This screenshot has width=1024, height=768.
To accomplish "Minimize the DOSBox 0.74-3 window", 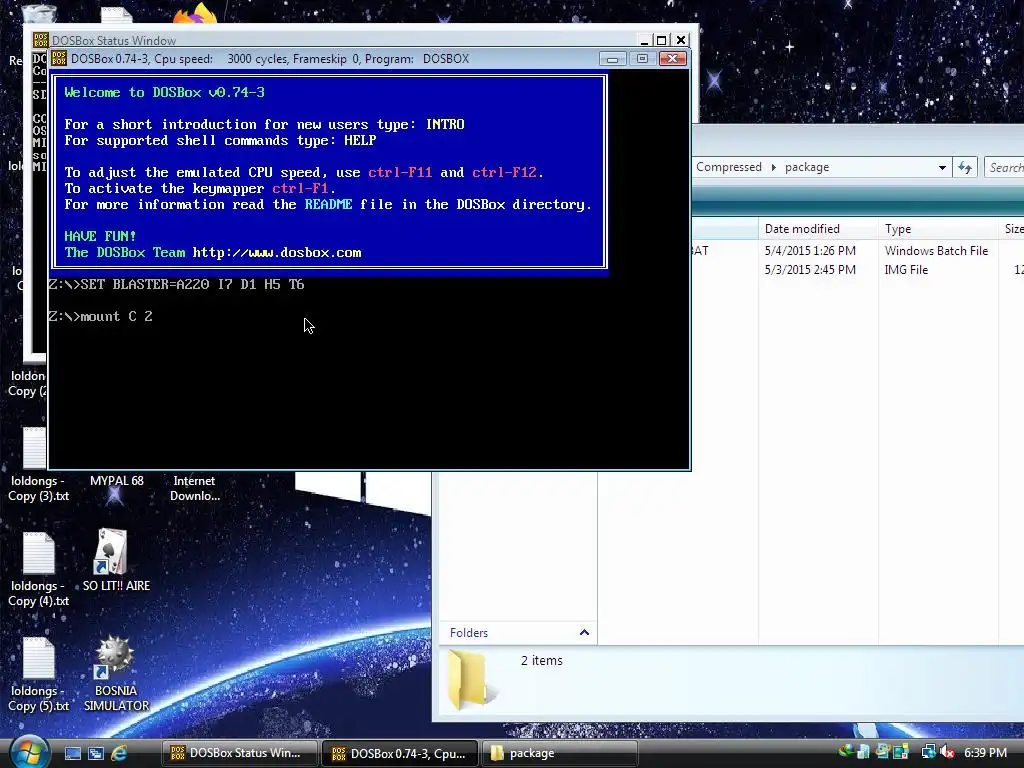I will (x=613, y=59).
